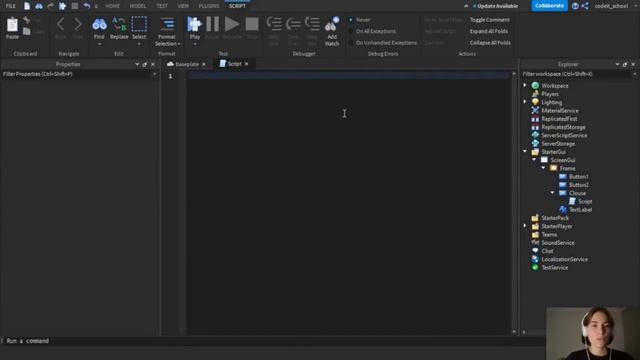
Task: Click the MaterialService icon
Action: (535, 110)
